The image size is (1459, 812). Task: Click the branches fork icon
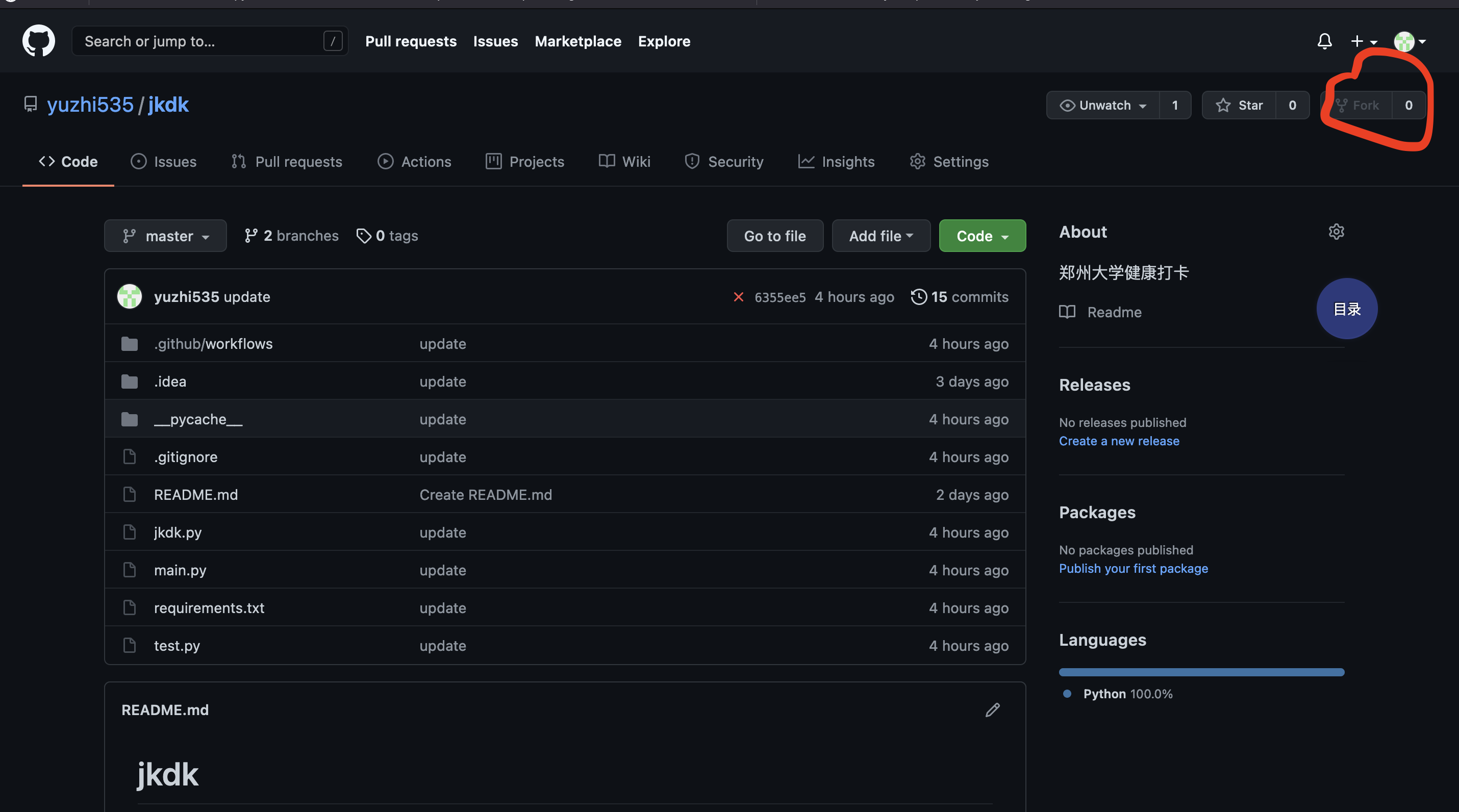click(x=250, y=236)
